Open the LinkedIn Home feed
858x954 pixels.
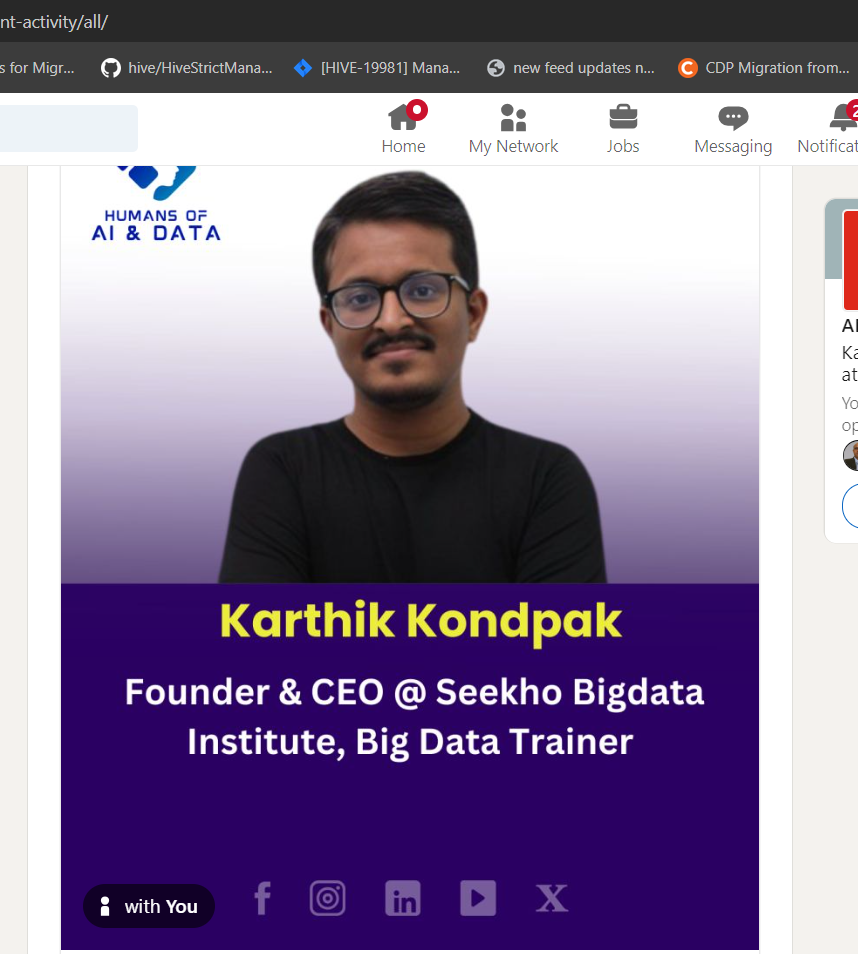[x=404, y=129]
